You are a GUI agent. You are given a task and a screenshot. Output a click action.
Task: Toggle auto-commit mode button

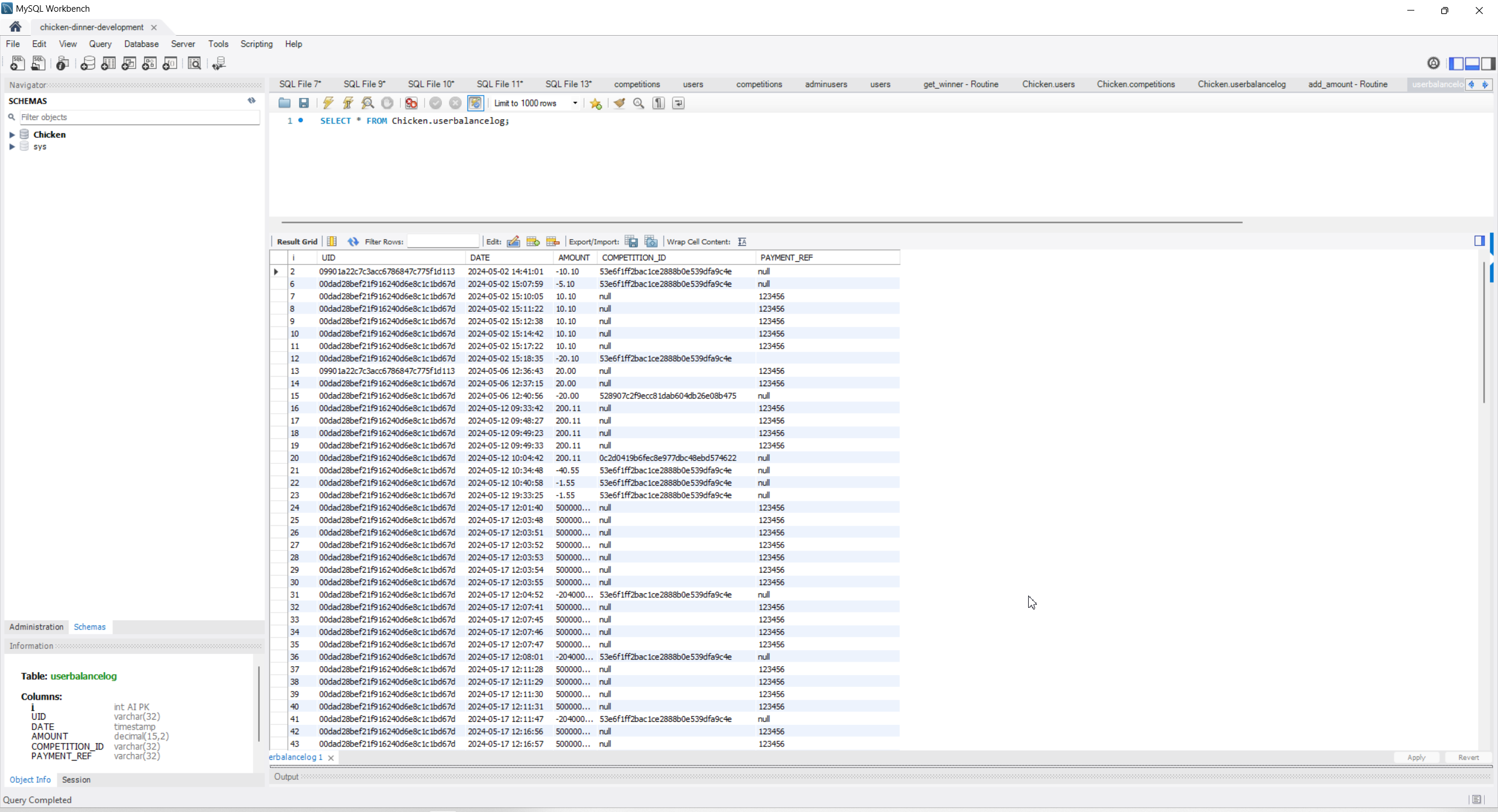[475, 103]
